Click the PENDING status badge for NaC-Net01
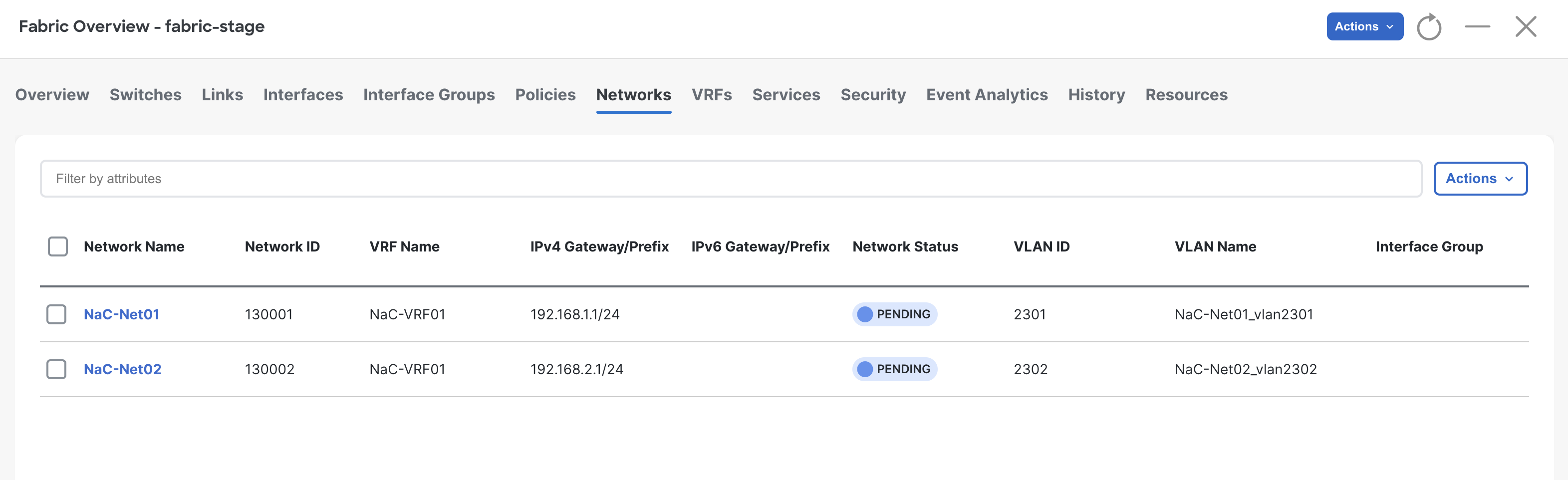1568x480 pixels. 895,314
